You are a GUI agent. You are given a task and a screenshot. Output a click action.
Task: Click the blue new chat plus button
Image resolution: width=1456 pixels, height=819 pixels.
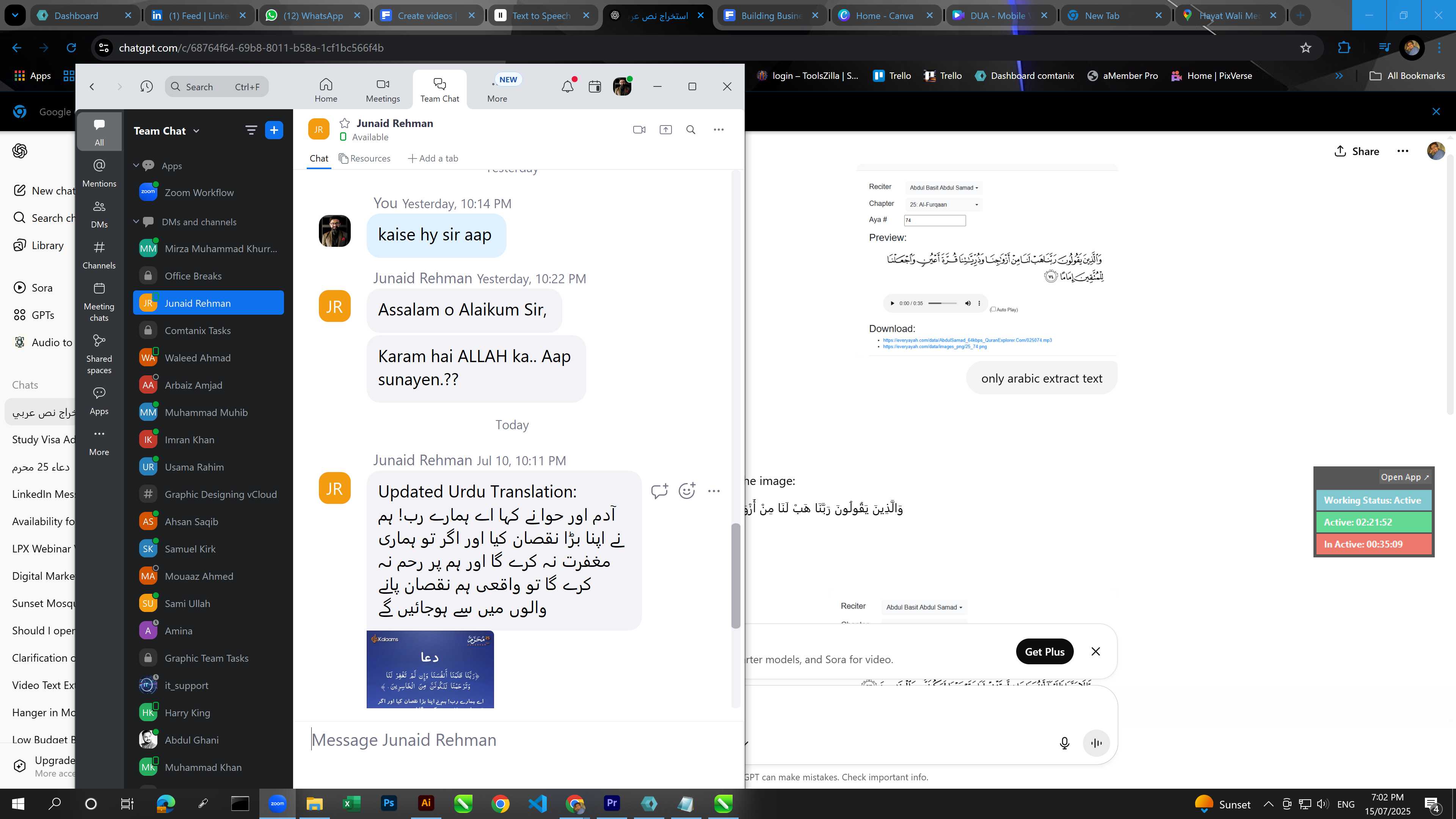click(274, 130)
